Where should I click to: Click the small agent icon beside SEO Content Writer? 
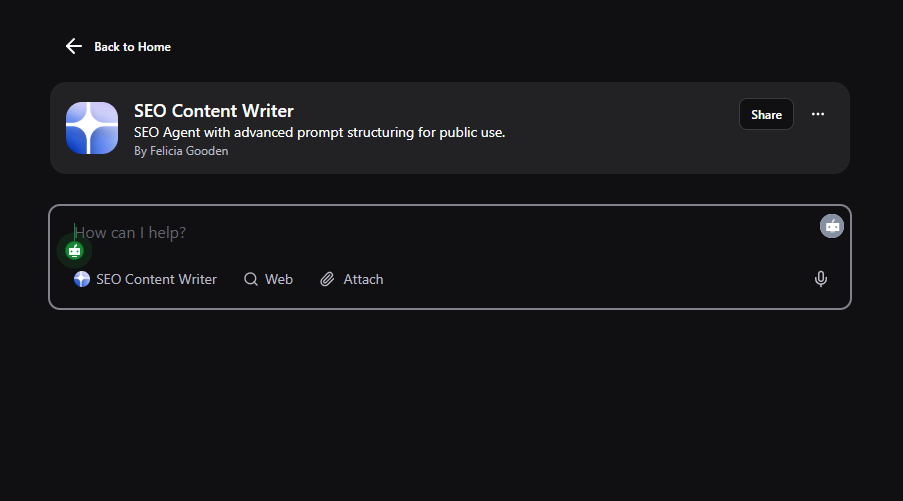(x=82, y=279)
